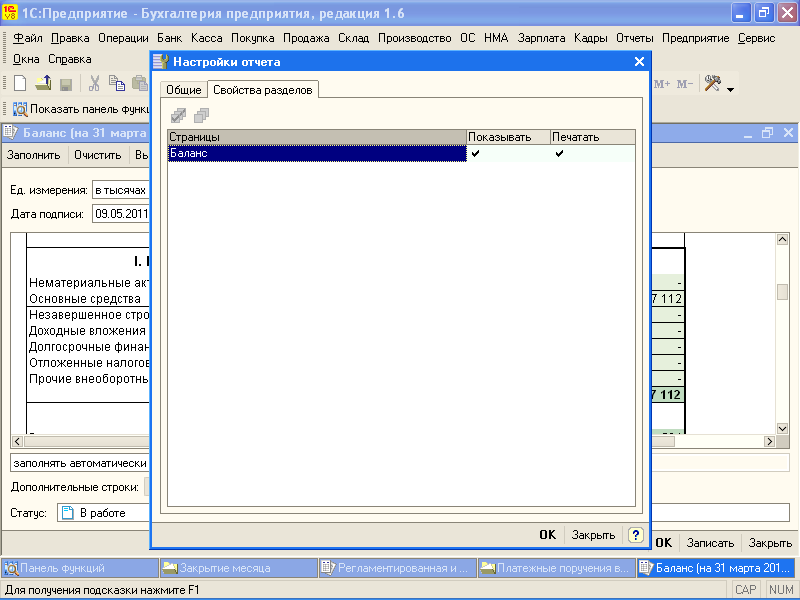Close the Настройки отчета dialog with X

pyautogui.click(x=639, y=62)
